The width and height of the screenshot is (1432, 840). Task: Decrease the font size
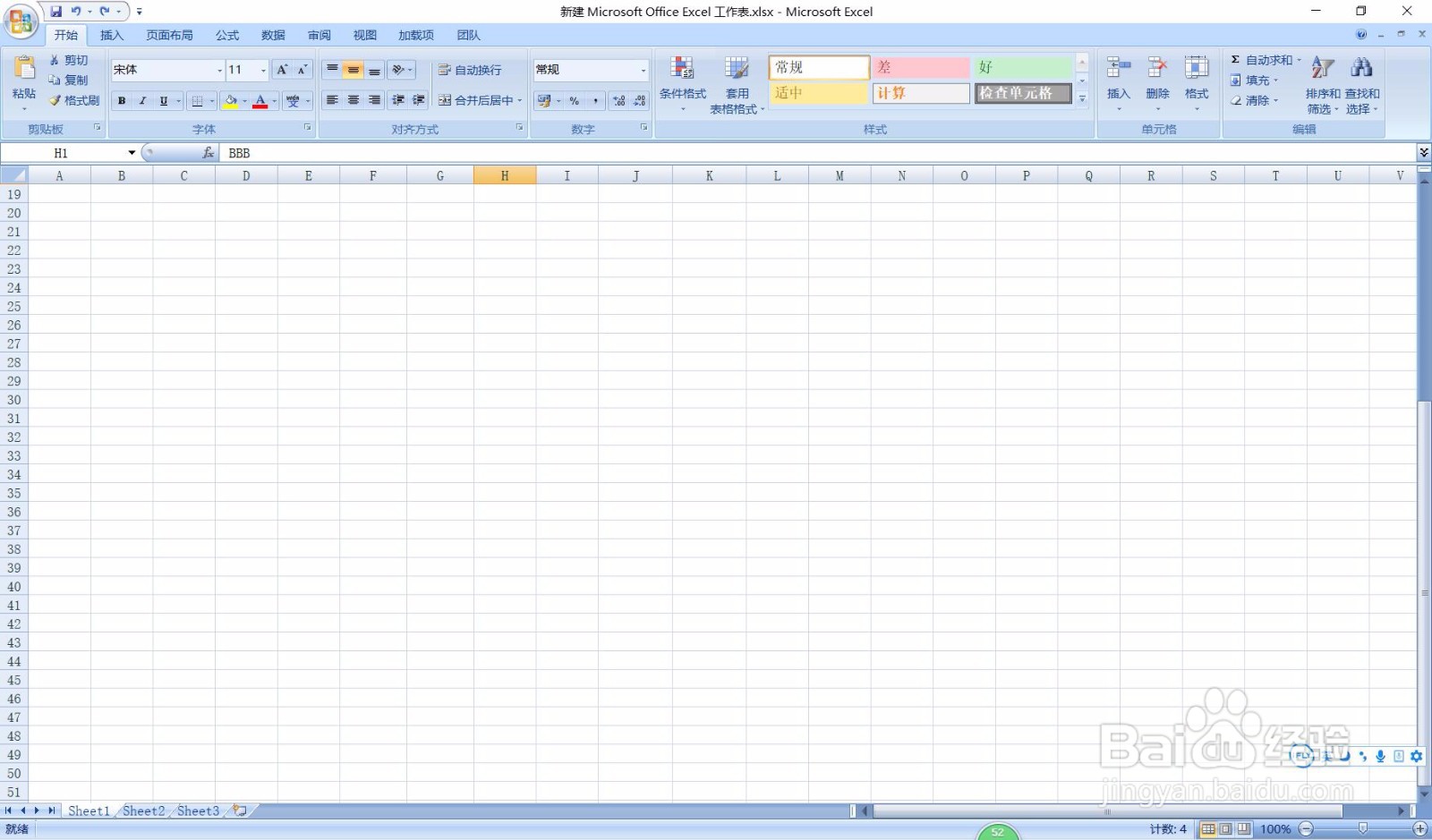pyautogui.click(x=303, y=70)
